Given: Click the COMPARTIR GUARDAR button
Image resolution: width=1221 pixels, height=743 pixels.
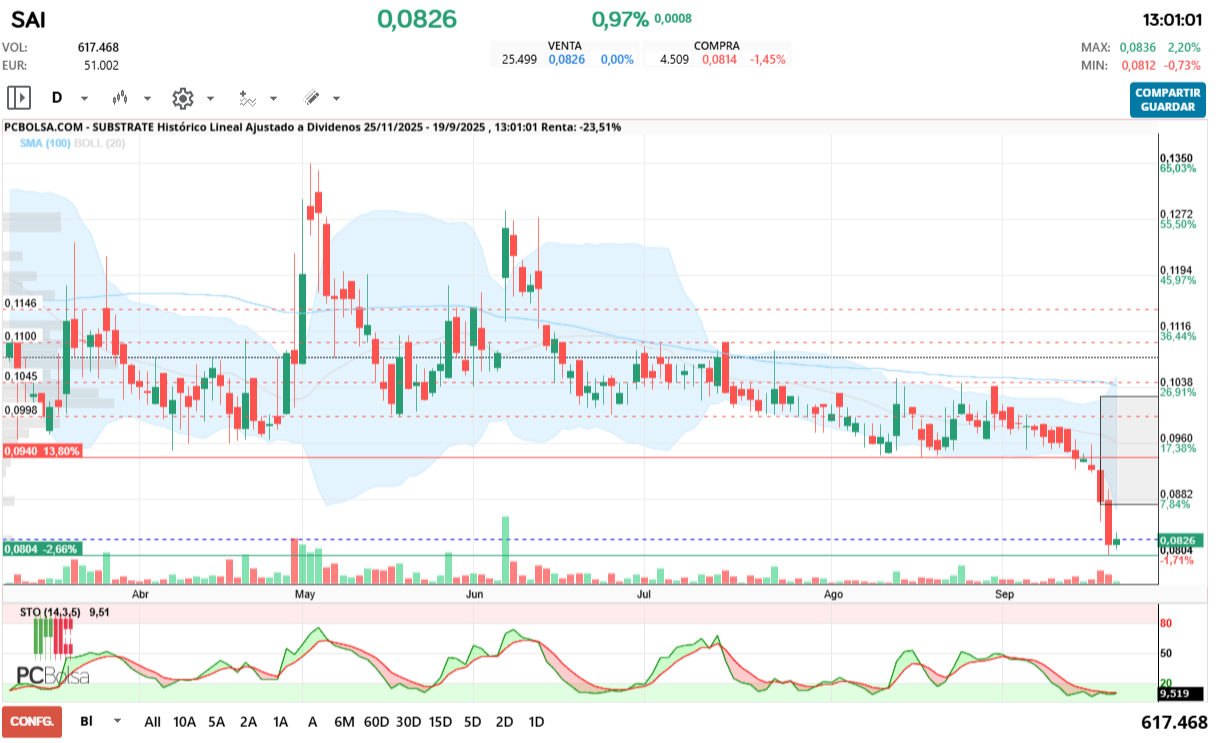Looking at the screenshot, I should click(x=1168, y=99).
